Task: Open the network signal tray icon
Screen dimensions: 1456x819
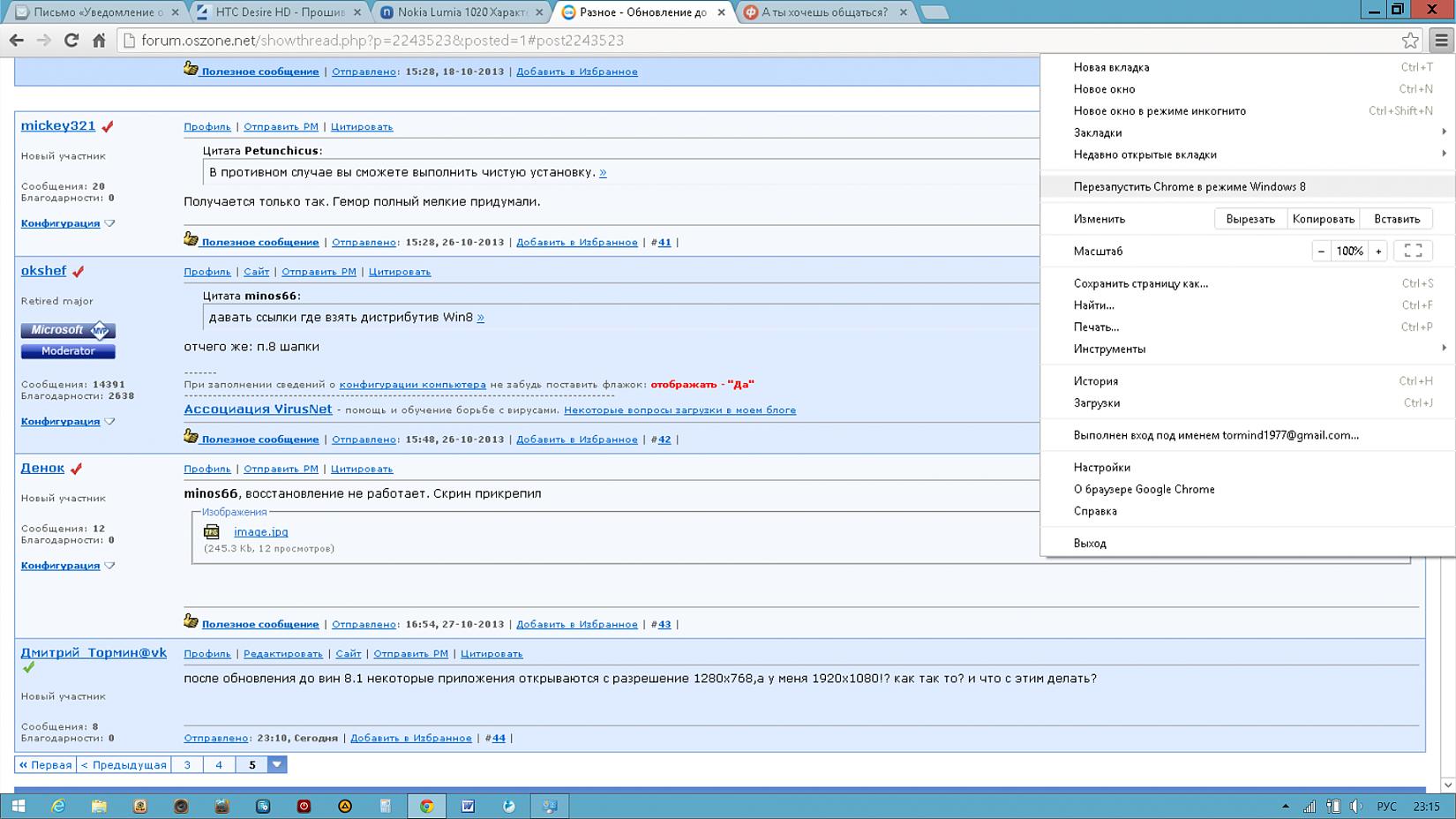Action: coord(1310,807)
